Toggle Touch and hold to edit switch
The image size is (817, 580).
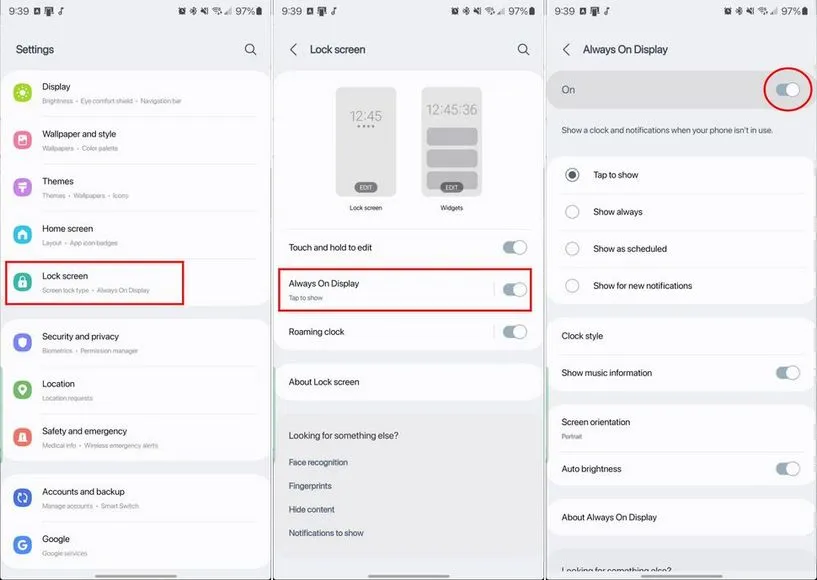tap(514, 247)
